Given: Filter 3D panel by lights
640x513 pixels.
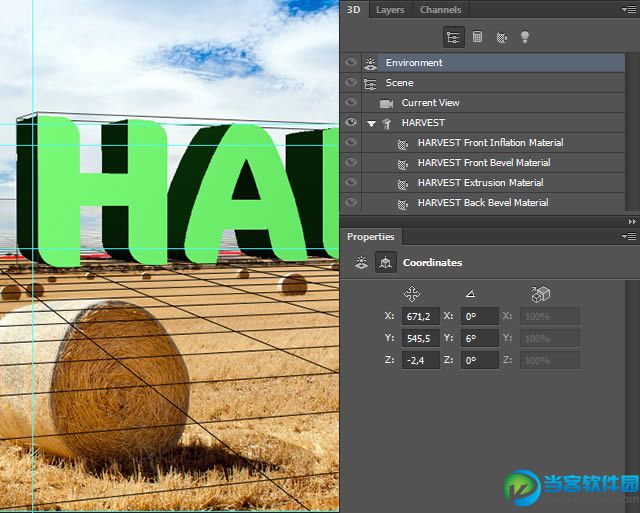Looking at the screenshot, I should click(x=524, y=37).
